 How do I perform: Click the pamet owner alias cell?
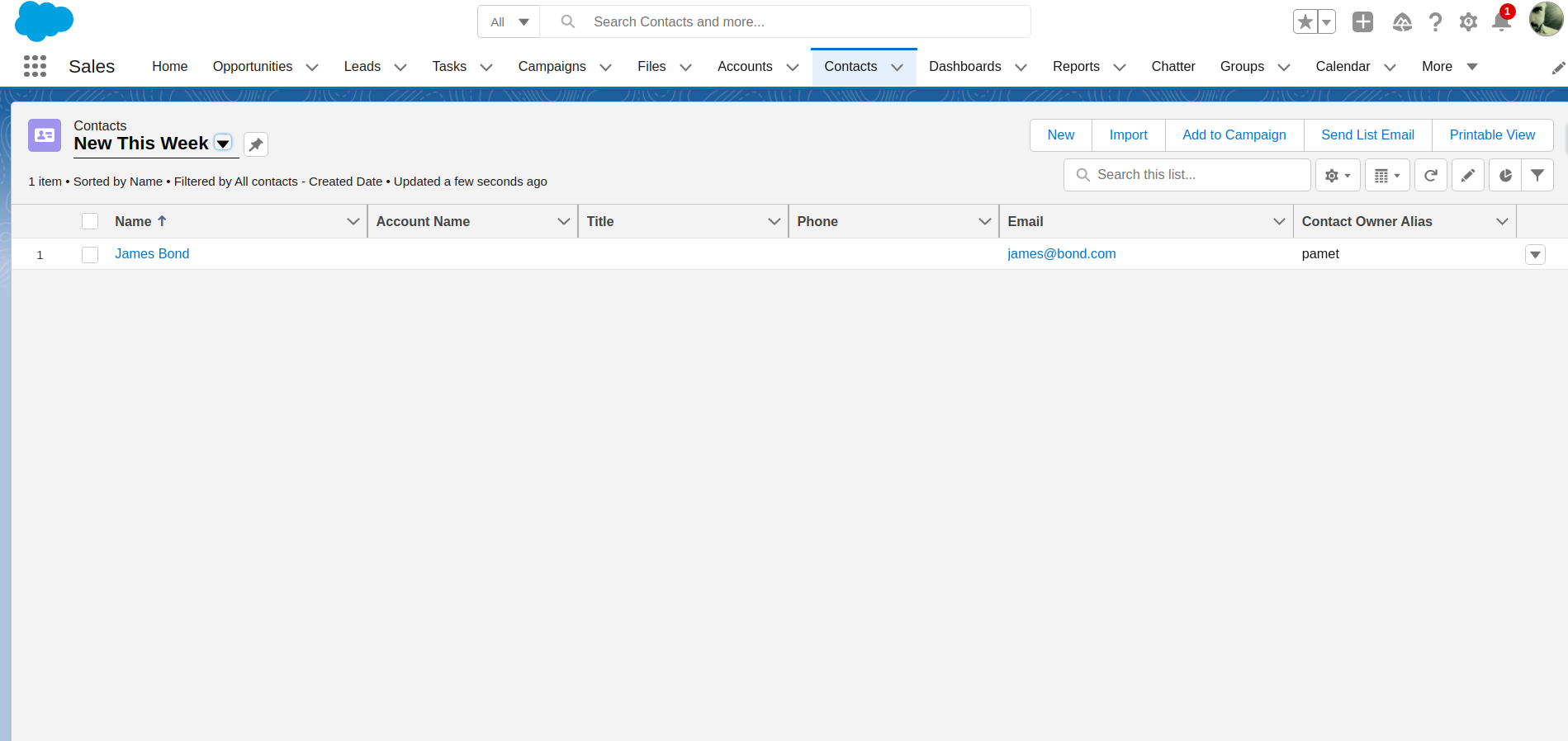click(1320, 254)
